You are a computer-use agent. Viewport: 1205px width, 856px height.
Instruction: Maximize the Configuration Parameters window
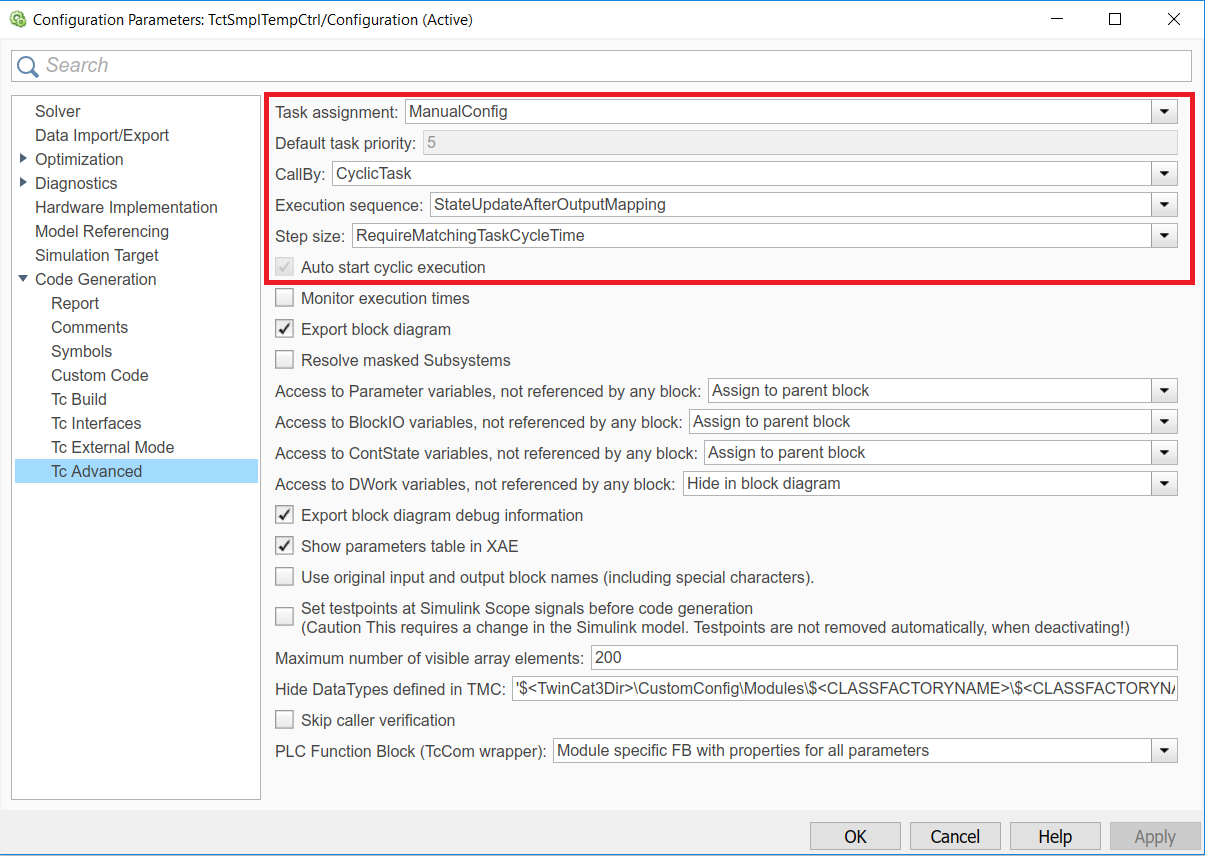(1115, 19)
